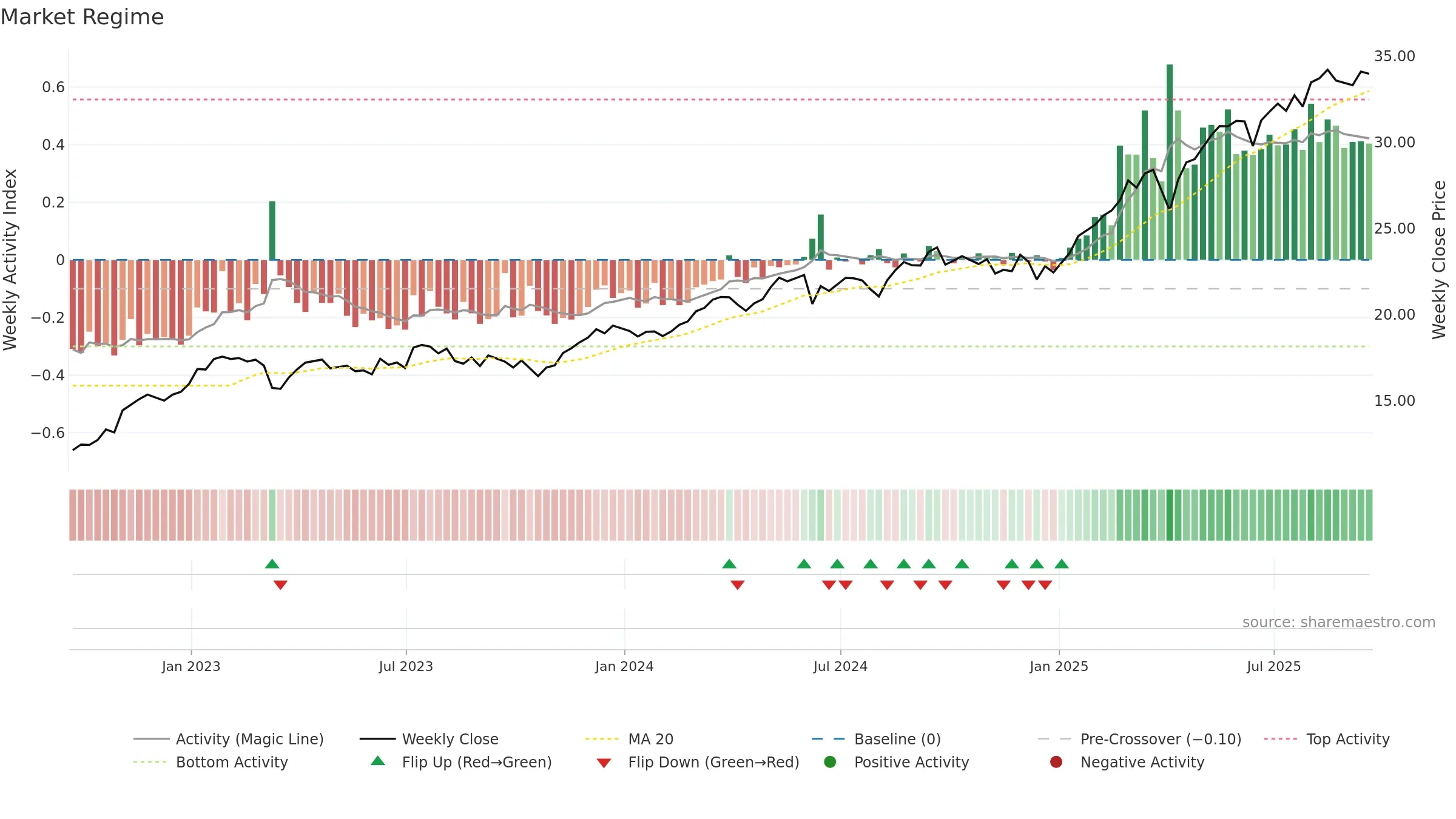This screenshot has height=819, width=1456.
Task: Click the Positive Activity legend label
Action: coord(911,762)
